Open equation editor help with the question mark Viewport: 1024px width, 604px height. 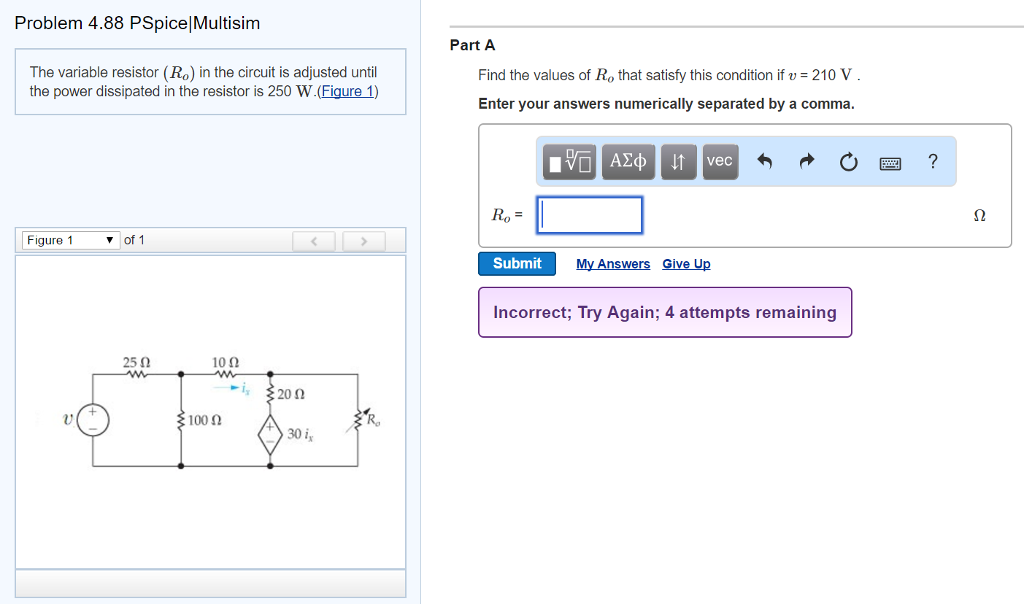pyautogui.click(x=932, y=161)
